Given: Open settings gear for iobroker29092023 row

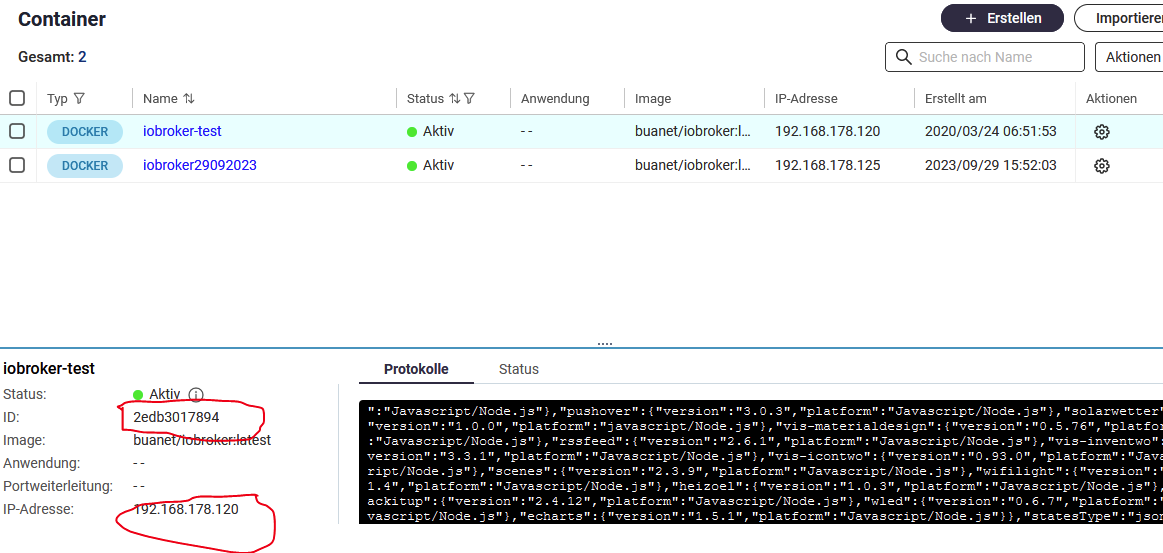Looking at the screenshot, I should coord(1101,165).
